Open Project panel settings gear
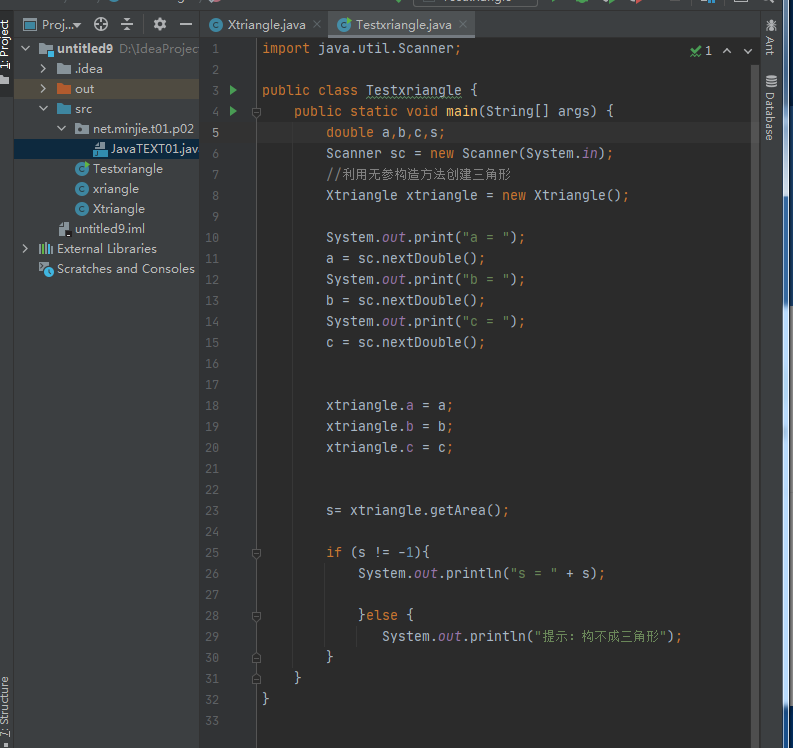793x748 pixels. [x=160, y=24]
